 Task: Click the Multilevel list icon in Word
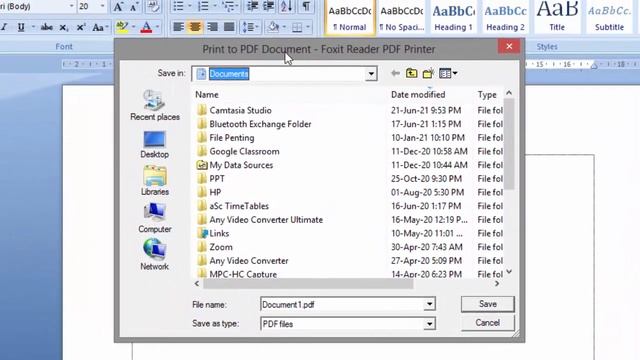(x=228, y=6)
